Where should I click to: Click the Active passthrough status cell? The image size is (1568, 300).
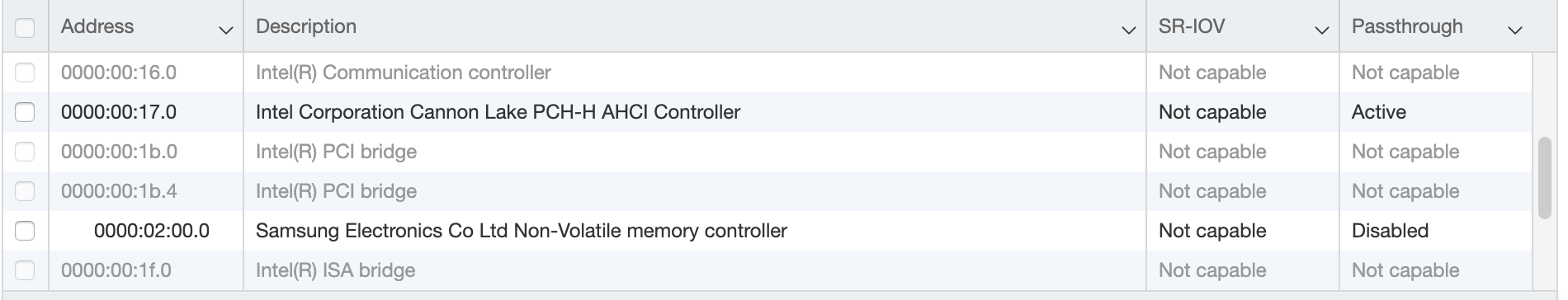tap(1379, 112)
